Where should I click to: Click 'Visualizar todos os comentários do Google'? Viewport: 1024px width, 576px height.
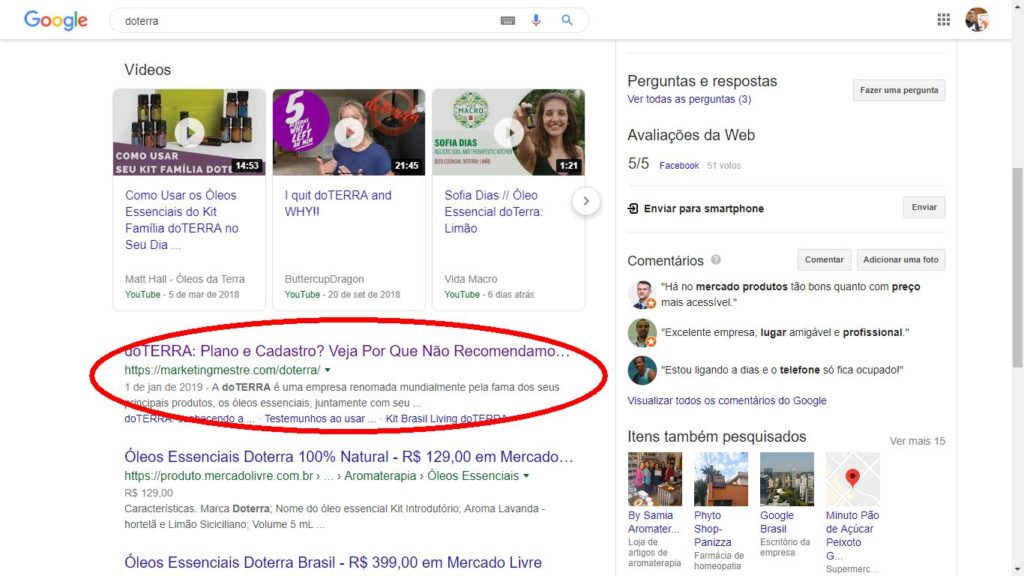coord(727,400)
